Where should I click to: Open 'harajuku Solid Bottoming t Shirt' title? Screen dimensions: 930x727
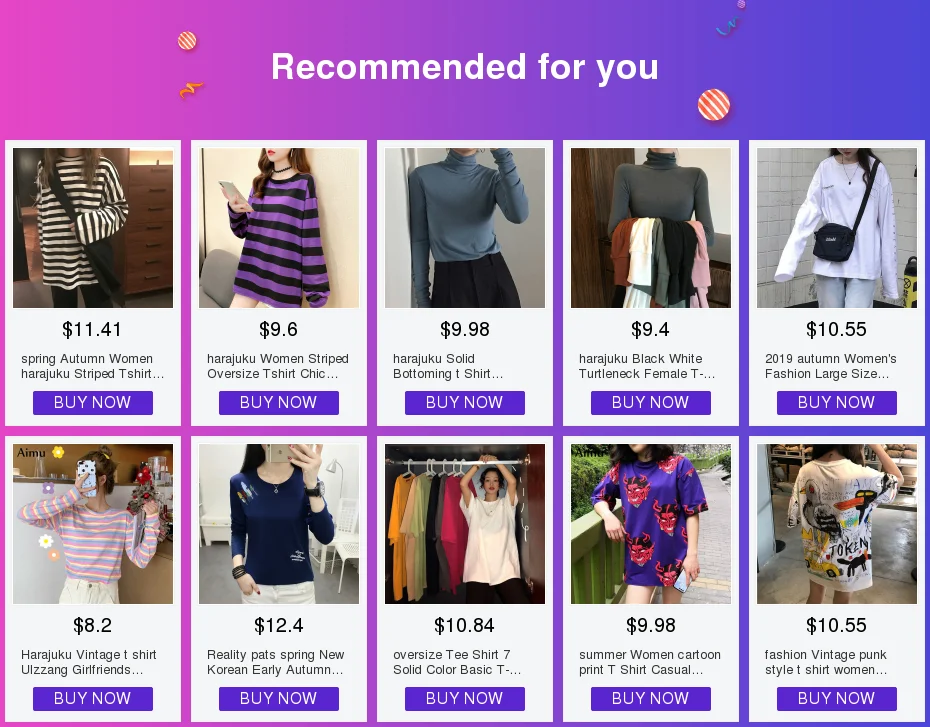(448, 366)
